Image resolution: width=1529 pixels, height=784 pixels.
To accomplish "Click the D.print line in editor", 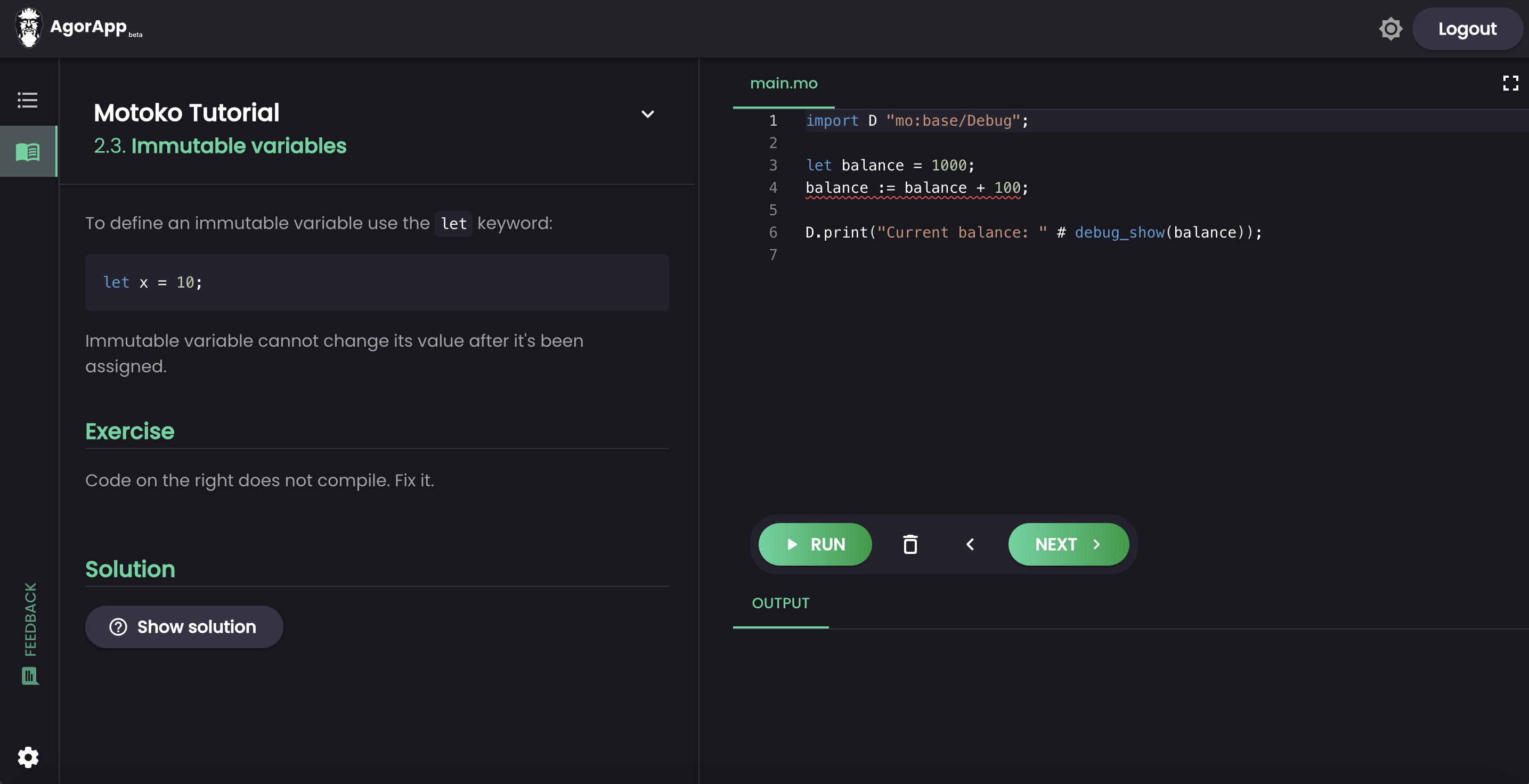I will coord(1034,232).
